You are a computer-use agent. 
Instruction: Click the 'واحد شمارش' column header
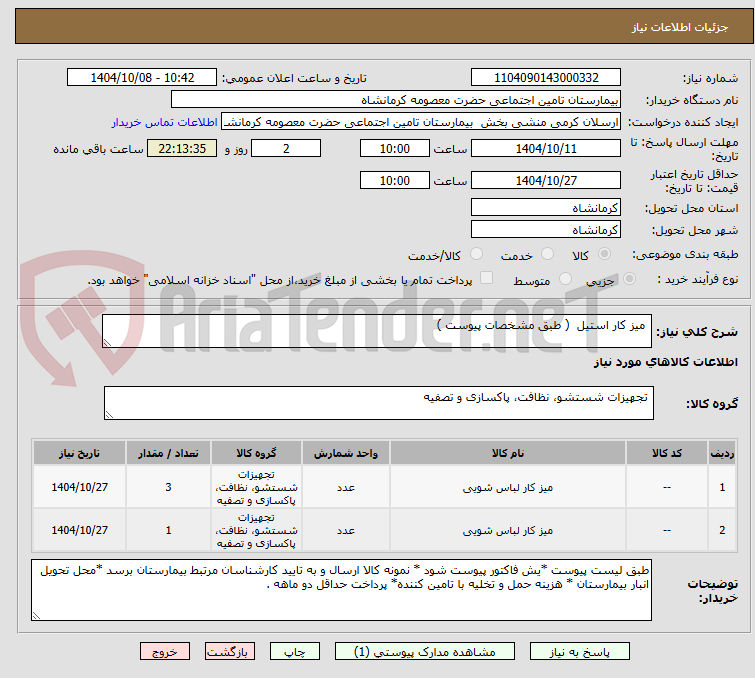point(346,453)
